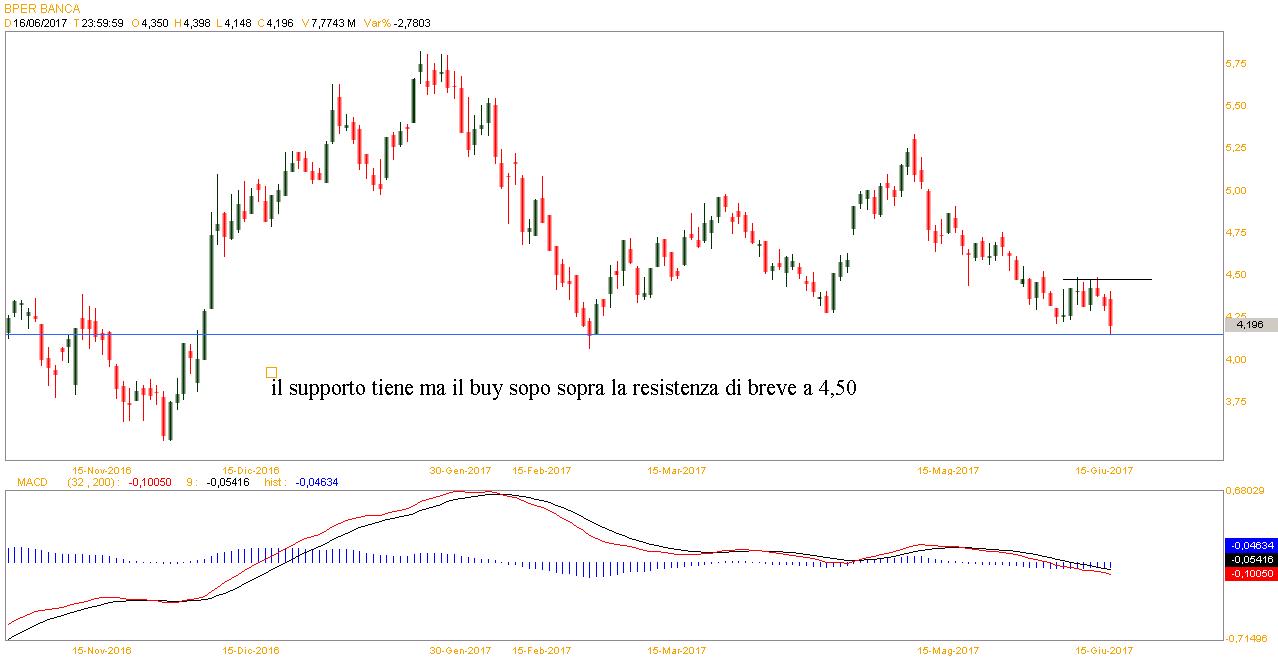Click the 5,75 label on the price axis
The image size is (1278, 668).
(1235, 64)
